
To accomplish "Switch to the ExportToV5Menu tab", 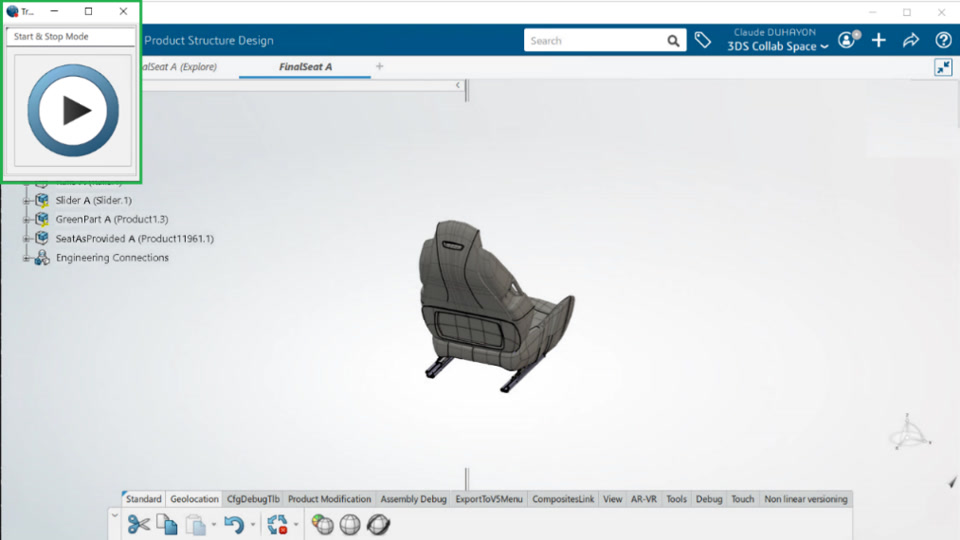I will 489,499.
